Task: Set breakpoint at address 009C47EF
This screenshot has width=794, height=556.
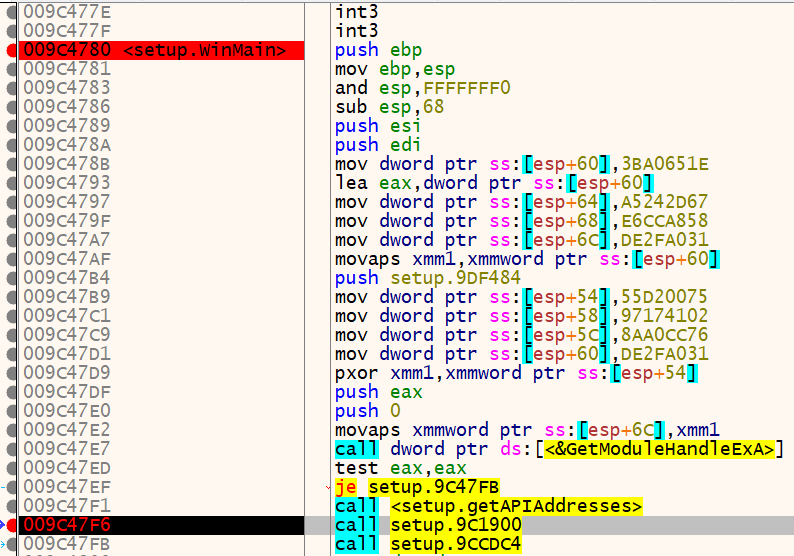Action: pyautogui.click(x=11, y=487)
